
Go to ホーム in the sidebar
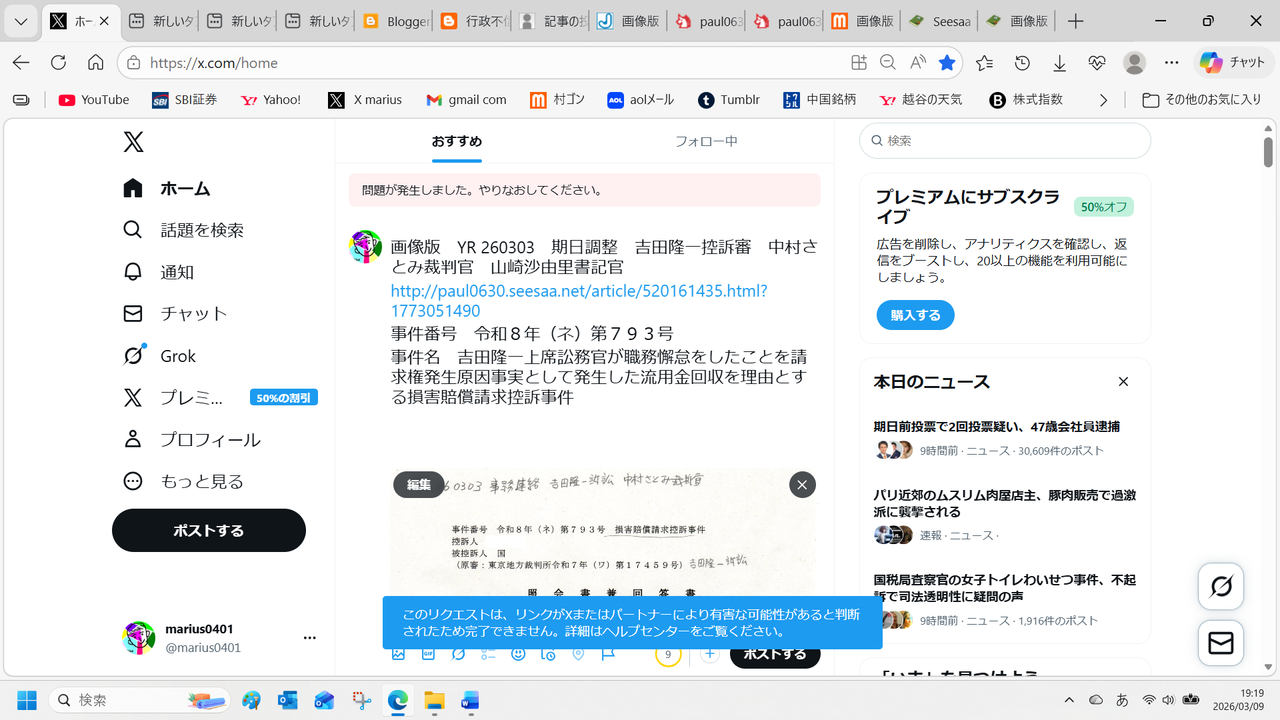coord(166,188)
